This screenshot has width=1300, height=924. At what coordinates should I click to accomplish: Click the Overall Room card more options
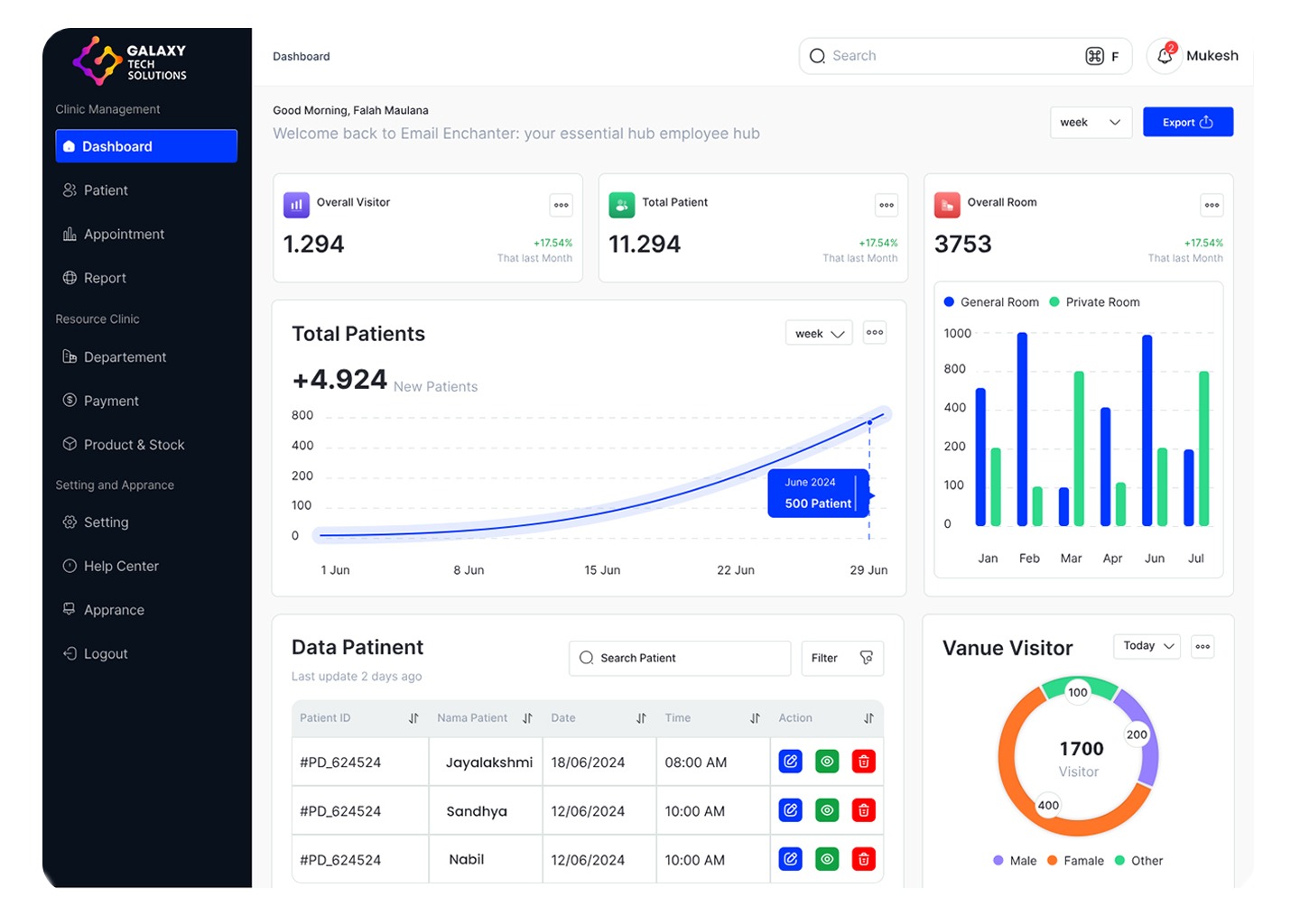pos(1212,206)
